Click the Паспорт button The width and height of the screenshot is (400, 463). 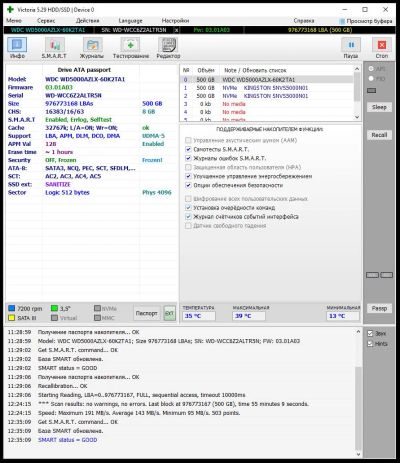[146, 313]
